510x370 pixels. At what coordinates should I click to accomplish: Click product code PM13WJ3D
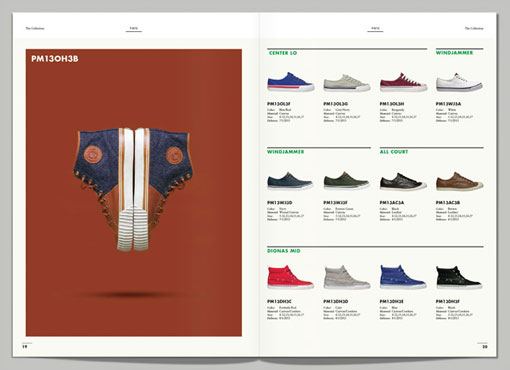(279, 203)
